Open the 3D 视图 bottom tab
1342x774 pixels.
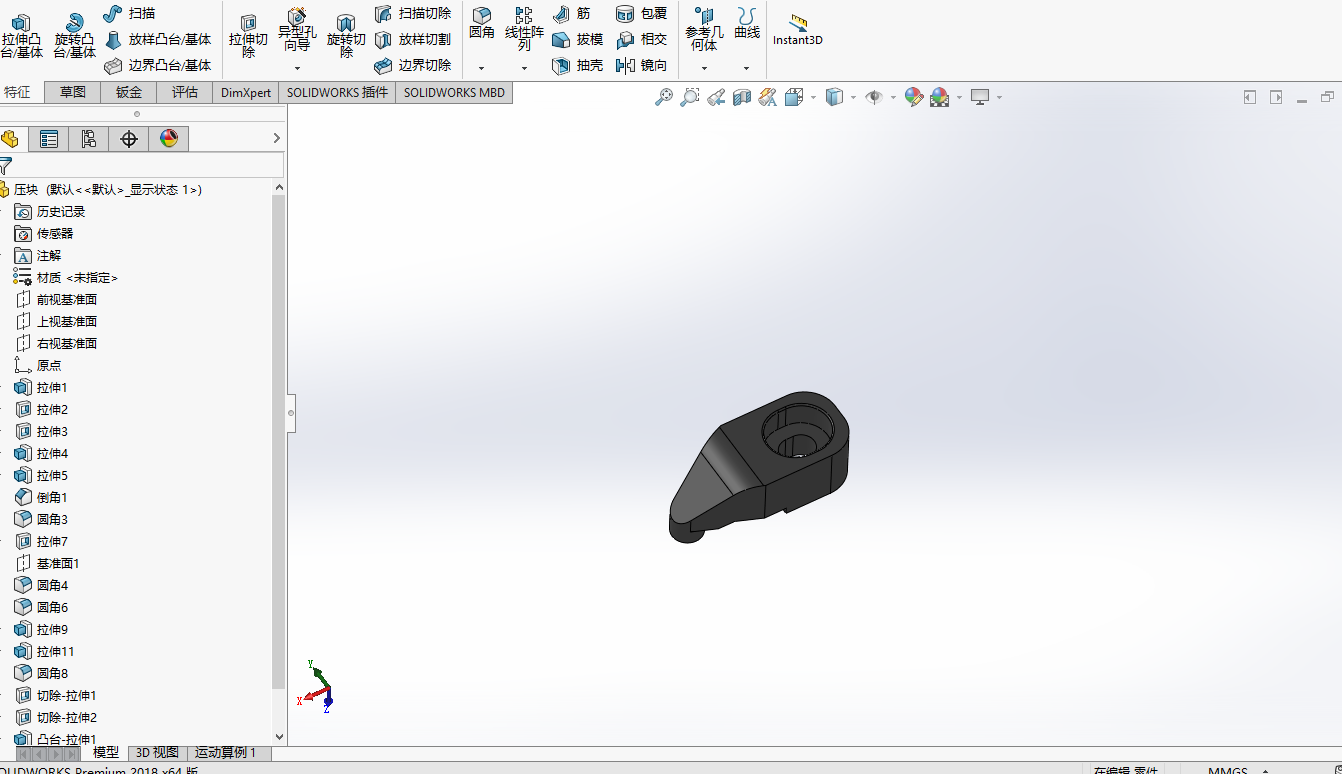[x=157, y=752]
